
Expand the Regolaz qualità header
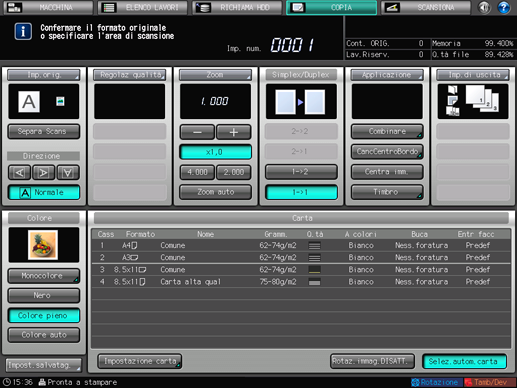pos(129,75)
